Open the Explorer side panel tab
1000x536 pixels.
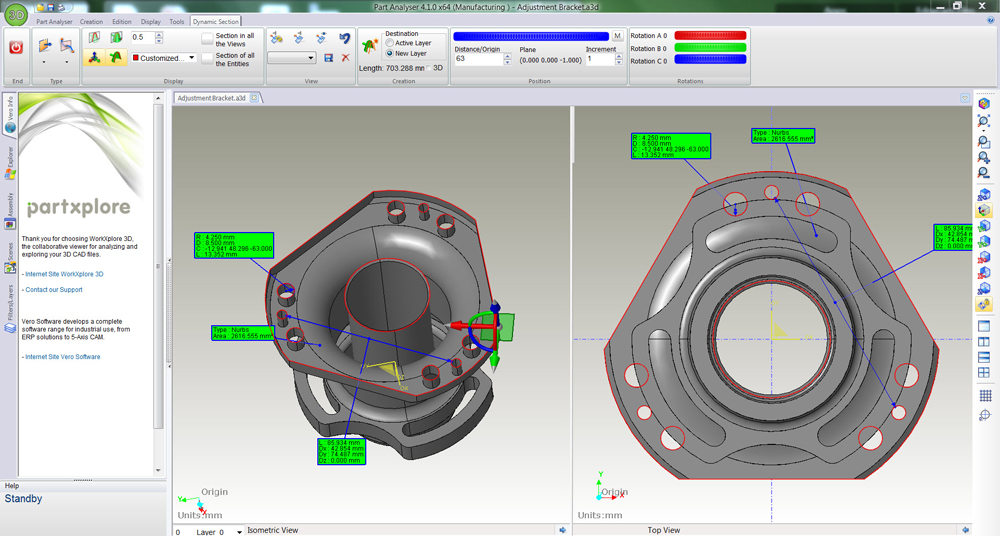[x=10, y=163]
